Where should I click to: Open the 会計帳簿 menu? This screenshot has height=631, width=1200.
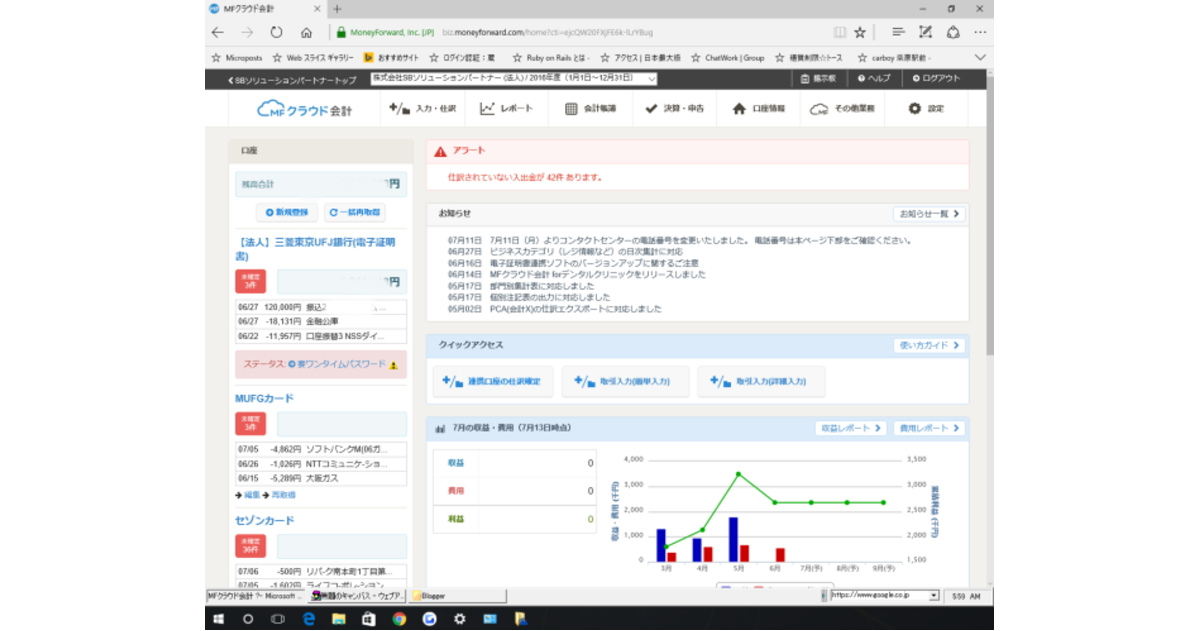pyautogui.click(x=591, y=109)
